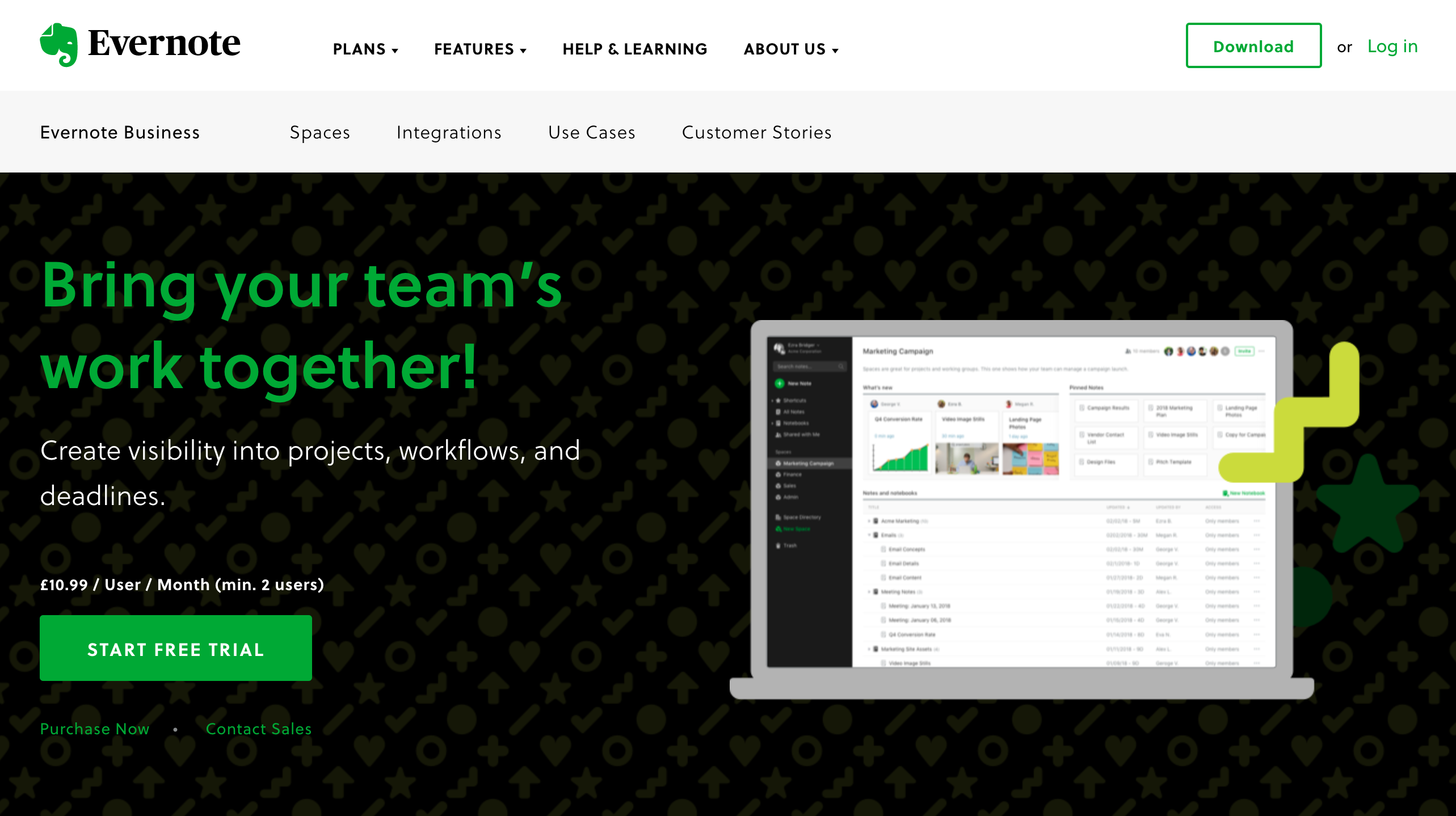Click the Evernote wordmark text
Screen dimensions: 1456x816
(165, 43)
